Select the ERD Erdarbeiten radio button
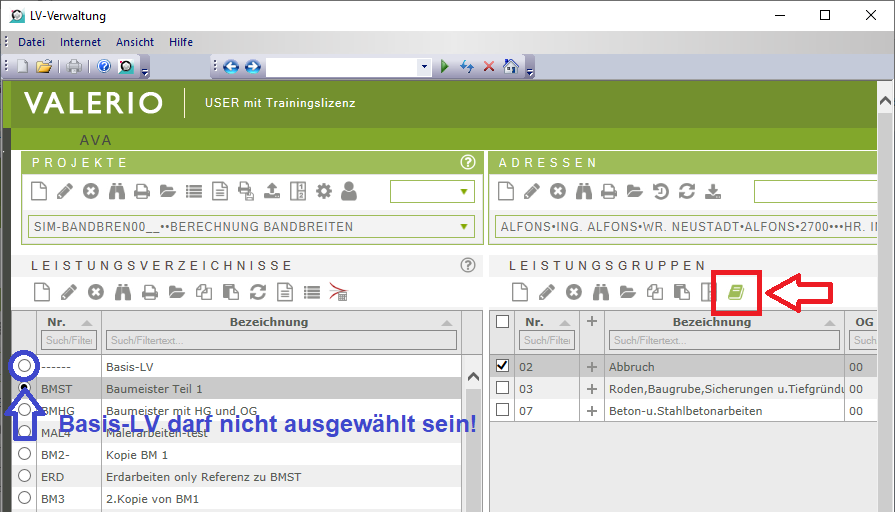895x512 pixels. 25,476
